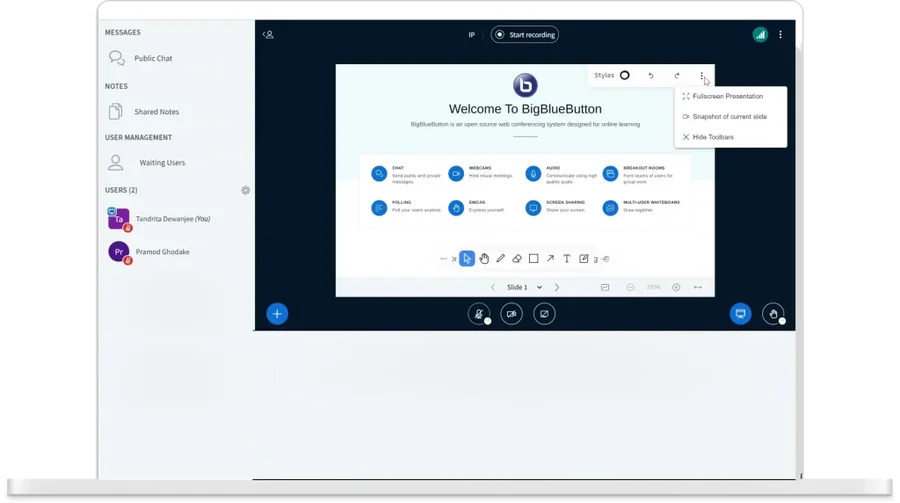Choose Snapshot of current slide

pyautogui.click(x=730, y=117)
